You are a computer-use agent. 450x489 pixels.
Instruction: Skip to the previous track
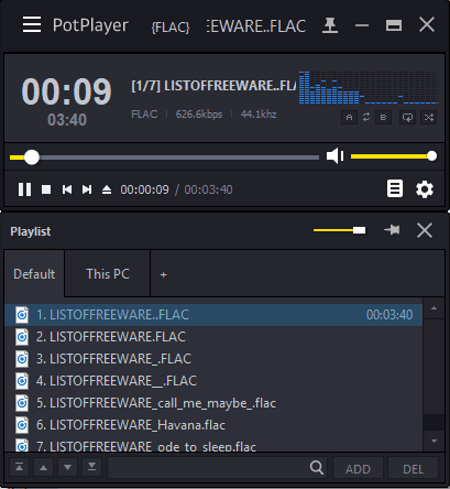coord(67,190)
